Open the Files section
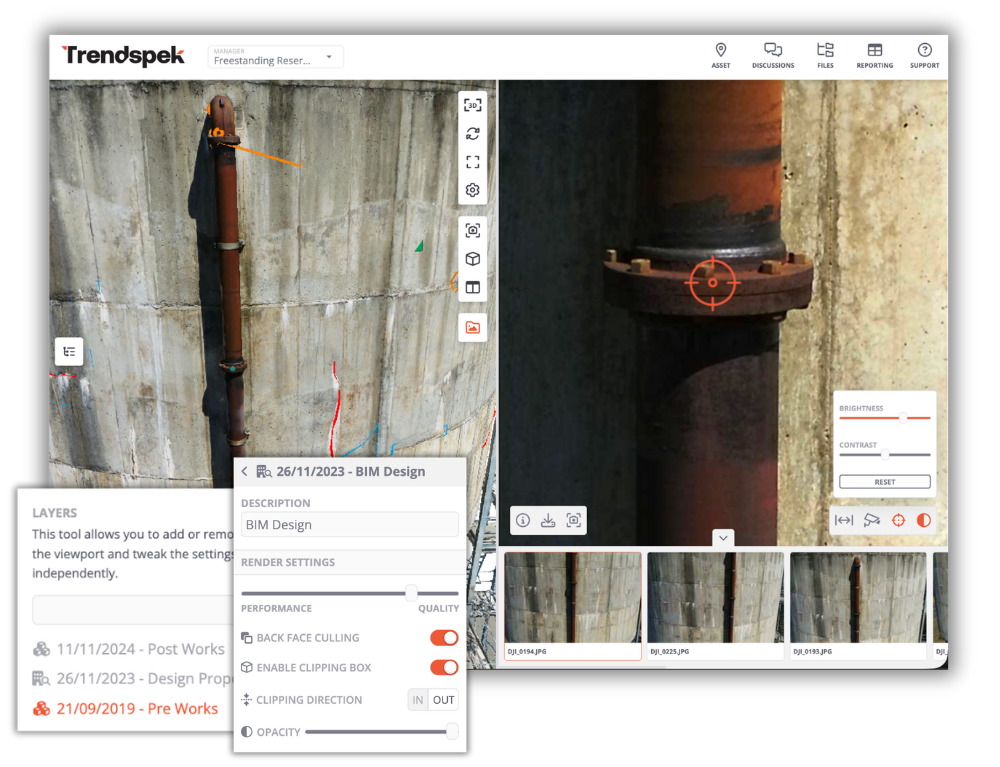The height and width of the screenshot is (767, 1000). pos(825,55)
